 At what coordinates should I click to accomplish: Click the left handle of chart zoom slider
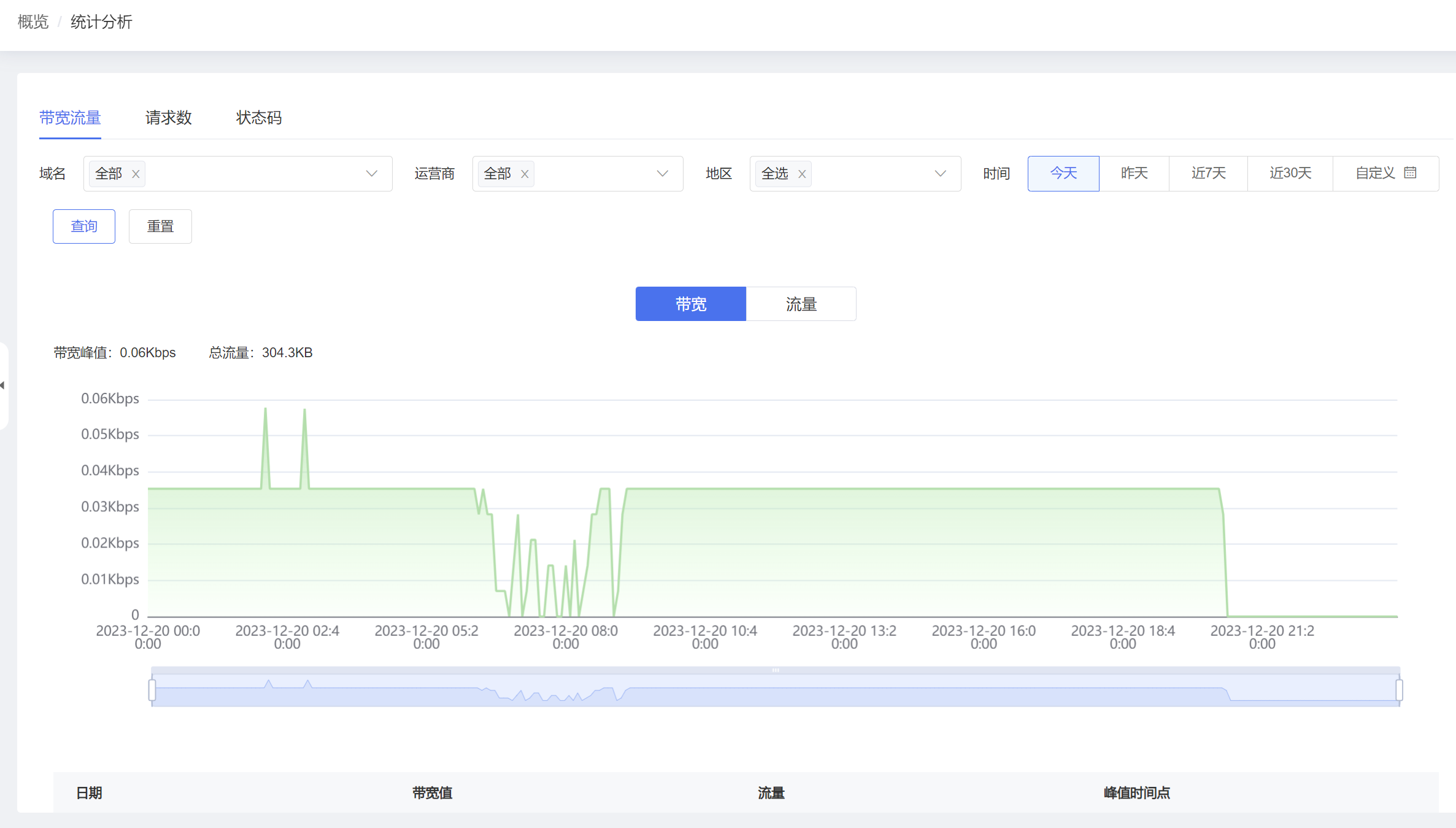(152, 690)
